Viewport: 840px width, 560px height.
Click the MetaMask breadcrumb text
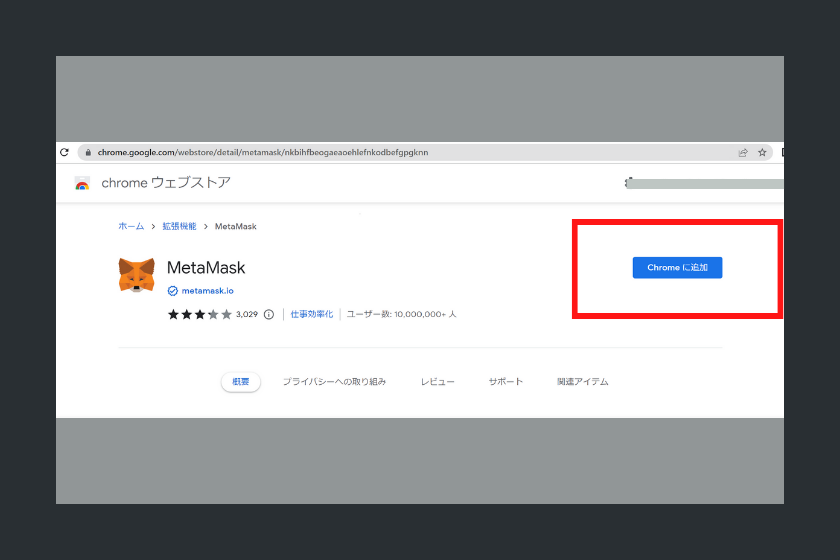coord(236,226)
